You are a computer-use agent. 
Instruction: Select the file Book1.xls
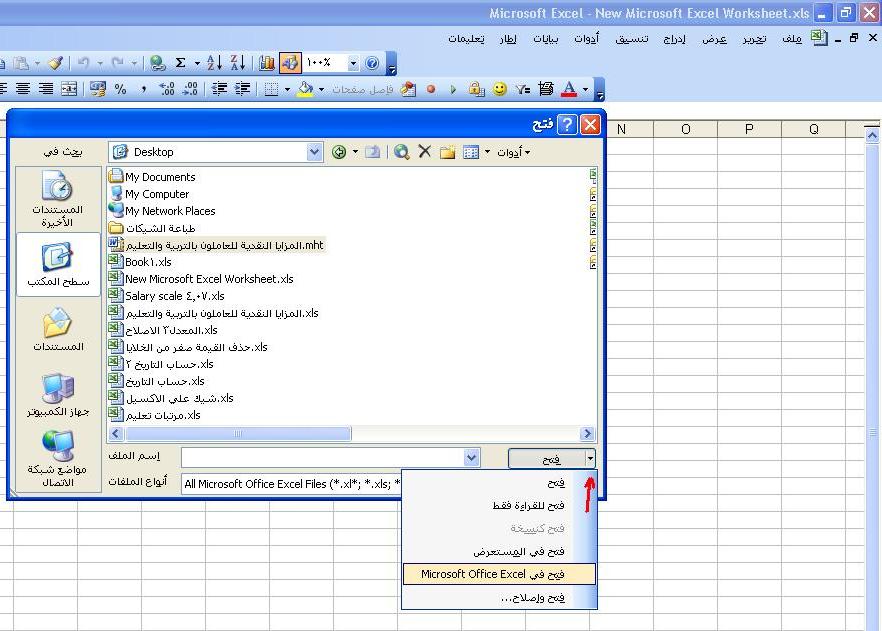coord(140,262)
